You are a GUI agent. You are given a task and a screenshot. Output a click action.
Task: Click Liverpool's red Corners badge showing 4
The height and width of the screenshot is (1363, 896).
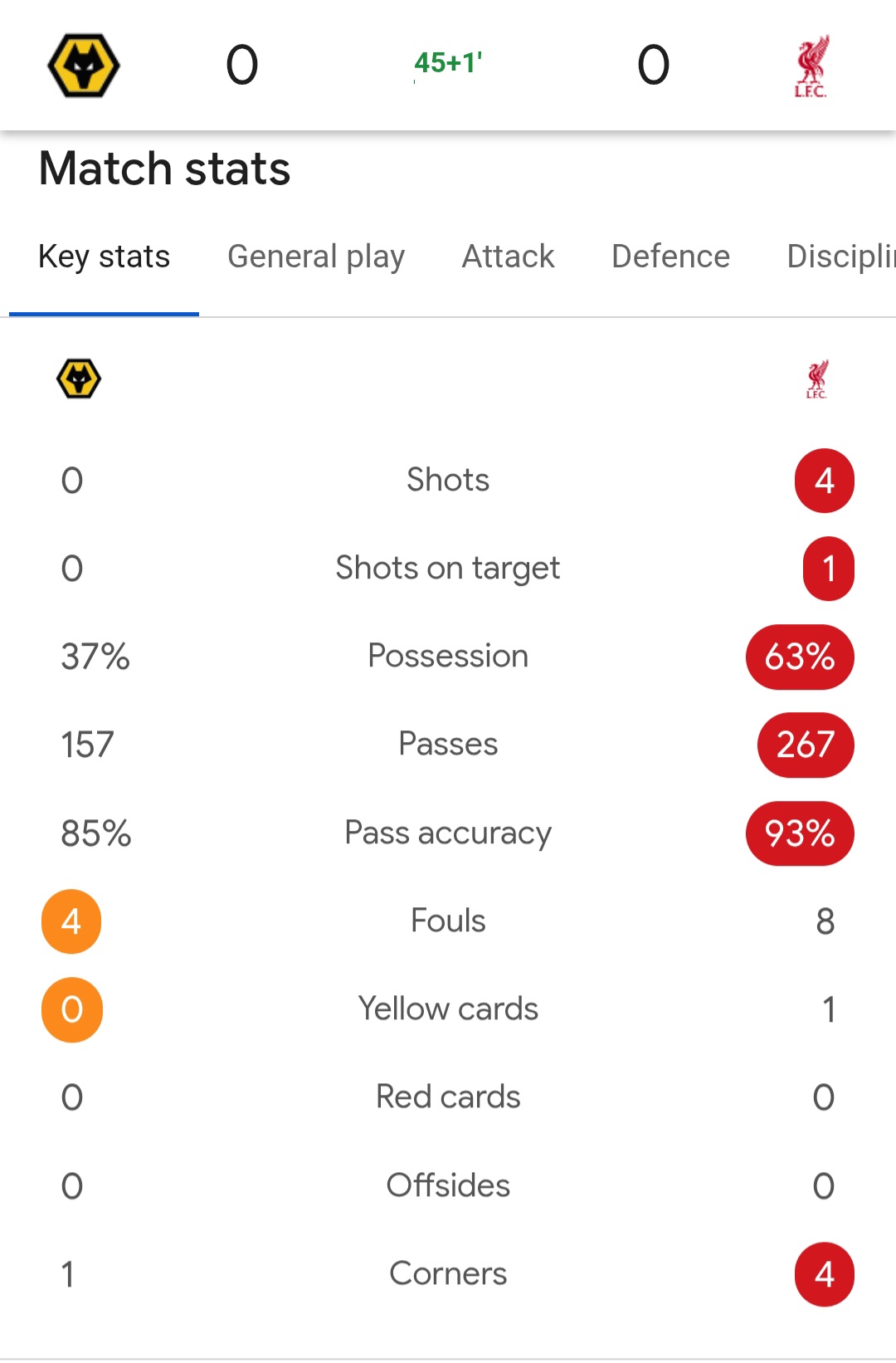824,1274
